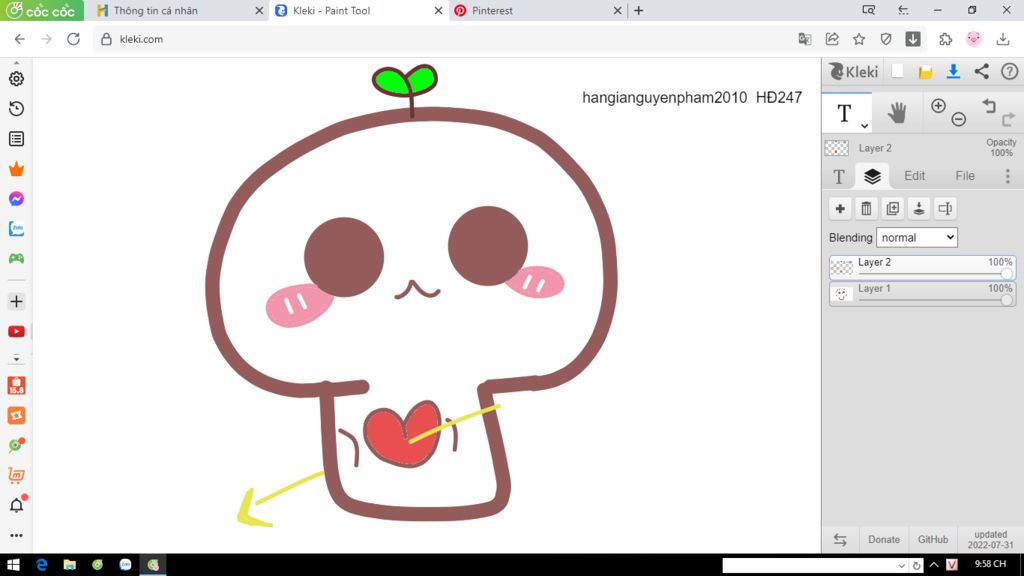
Task: Expand the tool chooser arrow beside the Text tool
Action: [864, 125]
